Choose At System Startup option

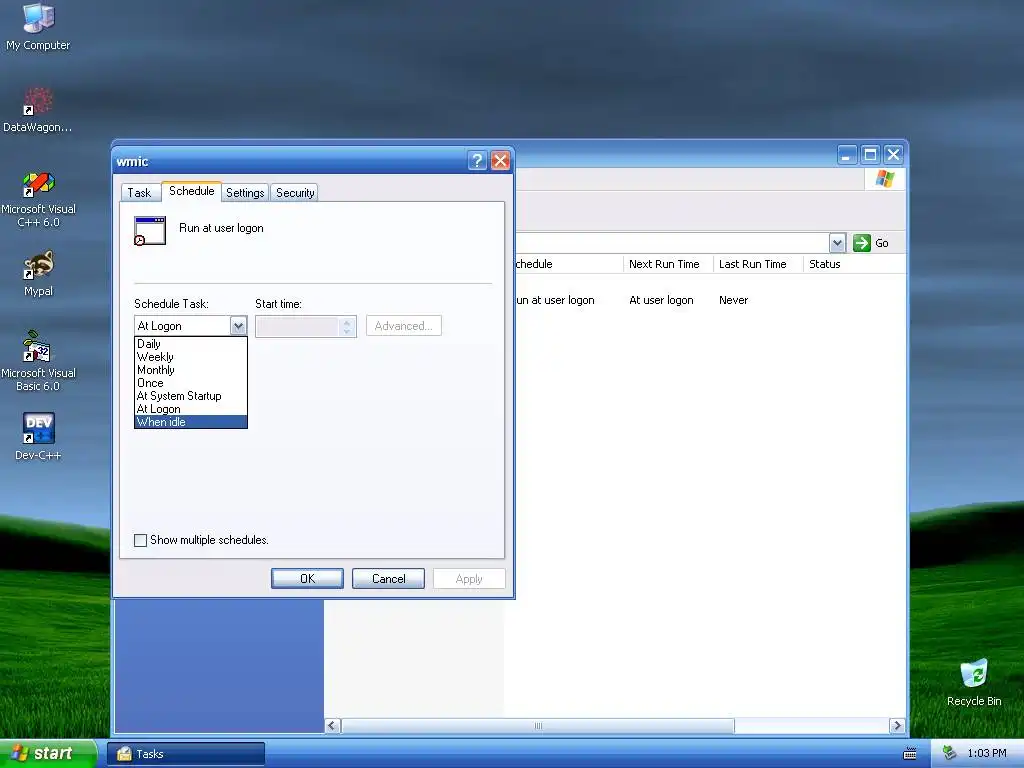[191, 396]
